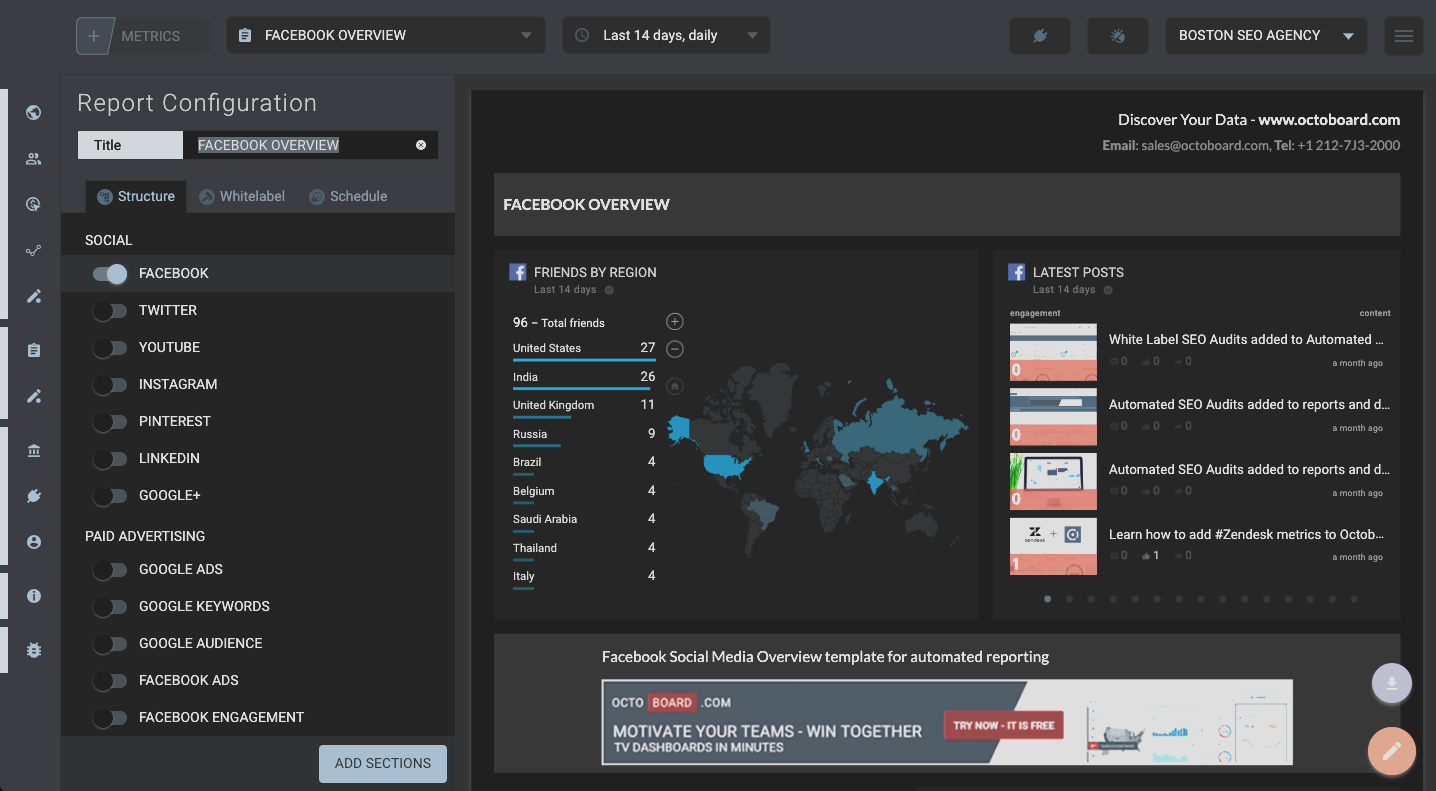
Task: Open the clipboard reports icon in sidebar
Action: 34,350
